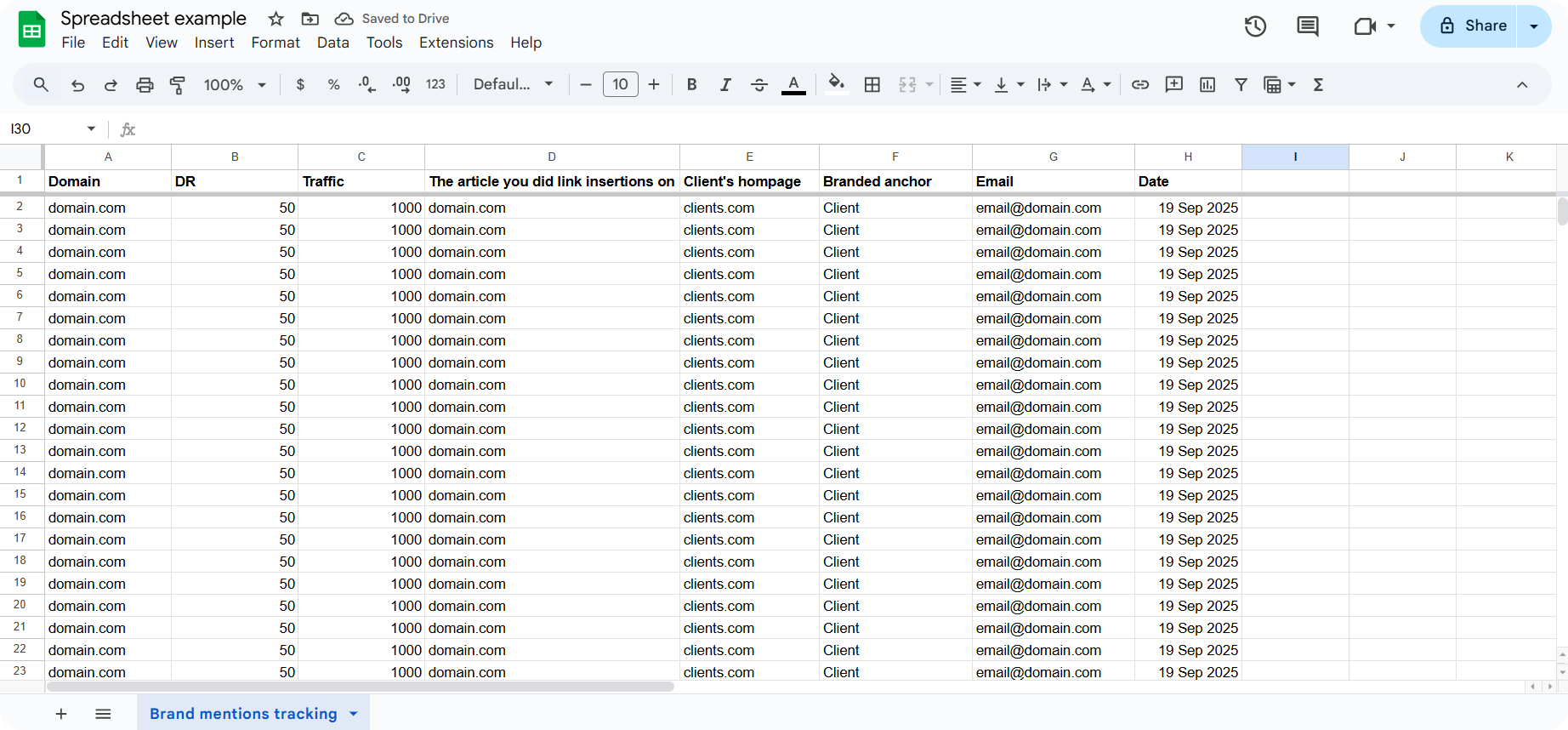Viewport: 1568px width, 730px height.
Task: Toggle italic formatting
Action: click(x=725, y=84)
